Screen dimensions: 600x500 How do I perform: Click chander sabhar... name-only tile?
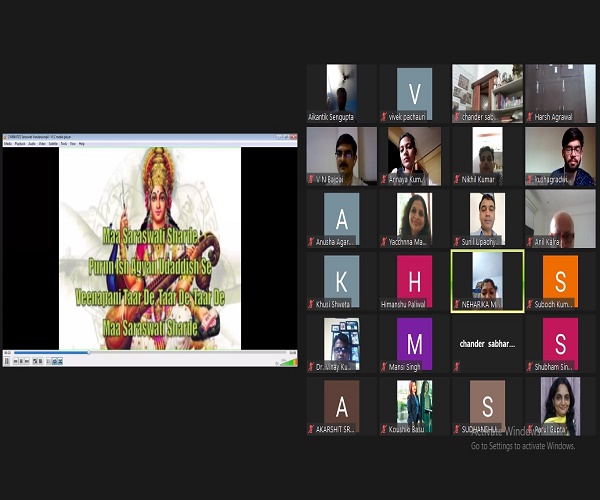pyautogui.click(x=488, y=344)
